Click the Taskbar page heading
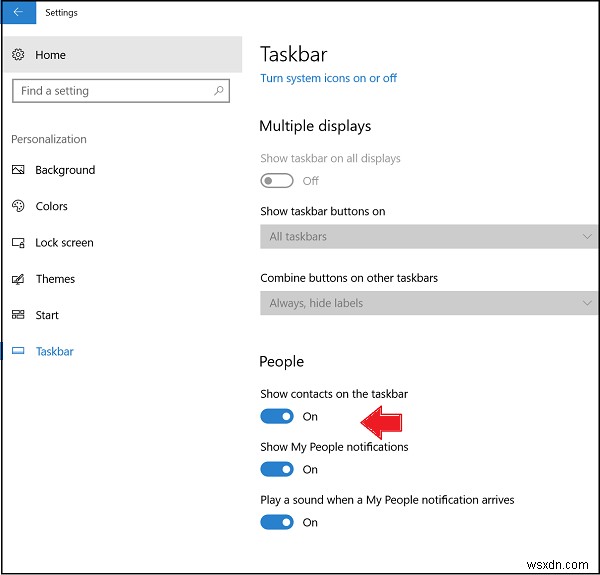The width and height of the screenshot is (600, 575). point(294,54)
